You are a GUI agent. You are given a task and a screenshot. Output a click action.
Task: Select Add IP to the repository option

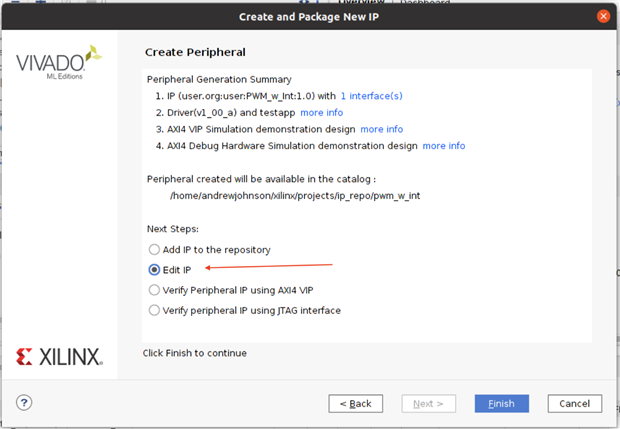(154, 249)
